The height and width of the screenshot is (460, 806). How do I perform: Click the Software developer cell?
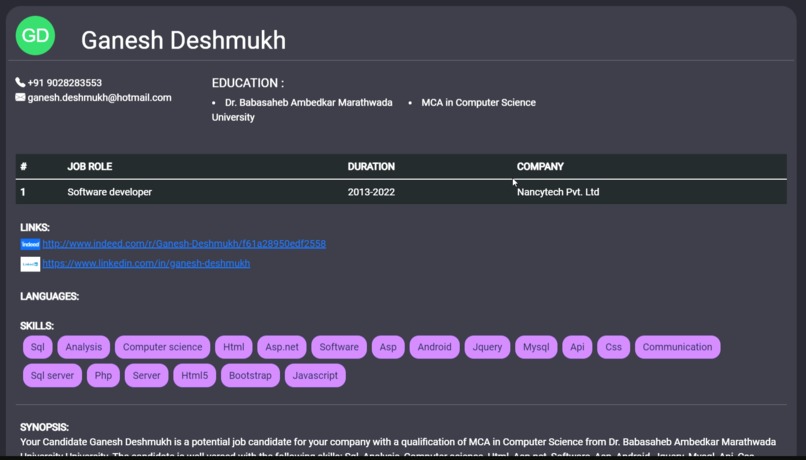(x=109, y=192)
